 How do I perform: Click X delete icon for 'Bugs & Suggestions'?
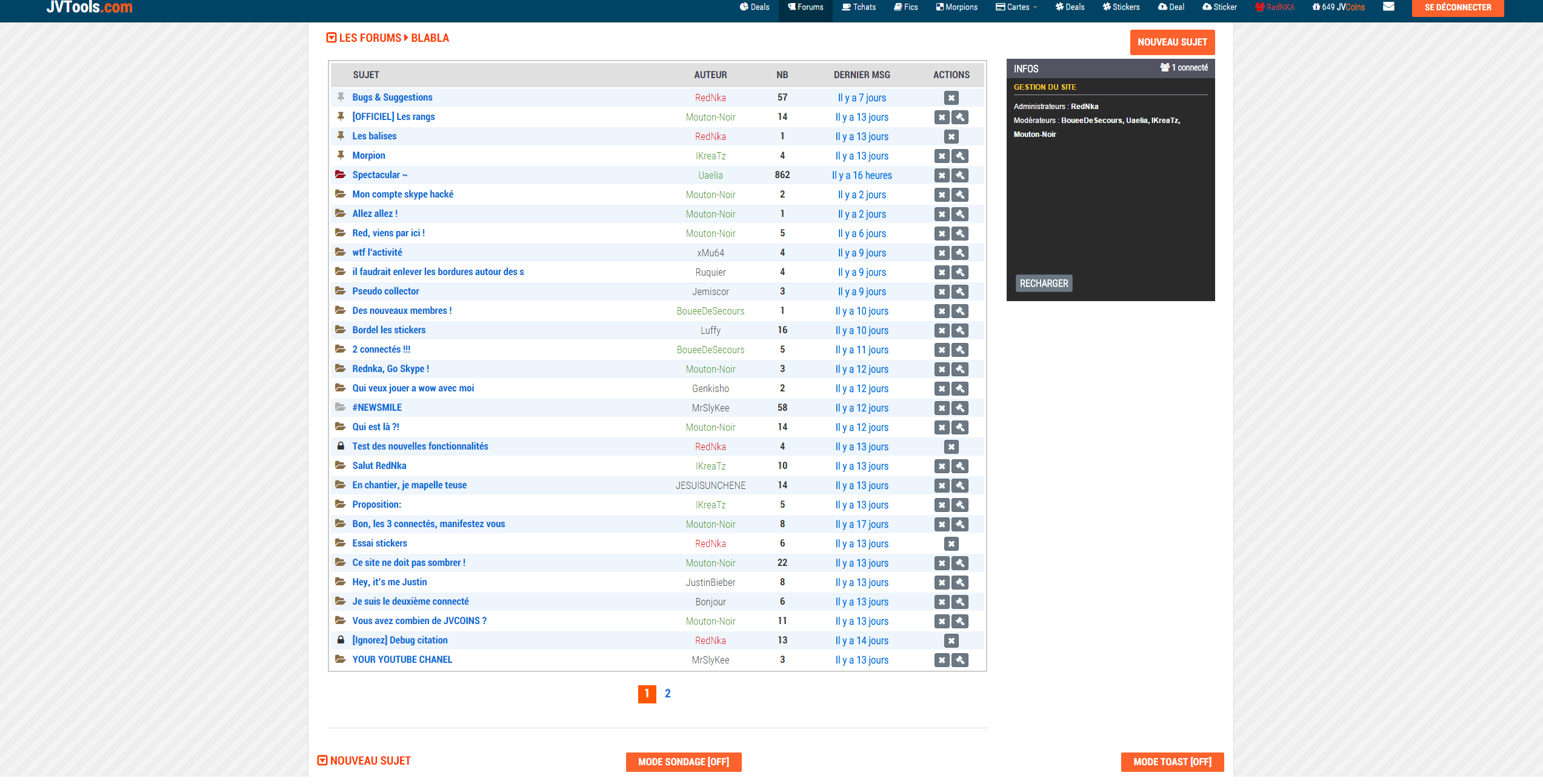pos(951,98)
